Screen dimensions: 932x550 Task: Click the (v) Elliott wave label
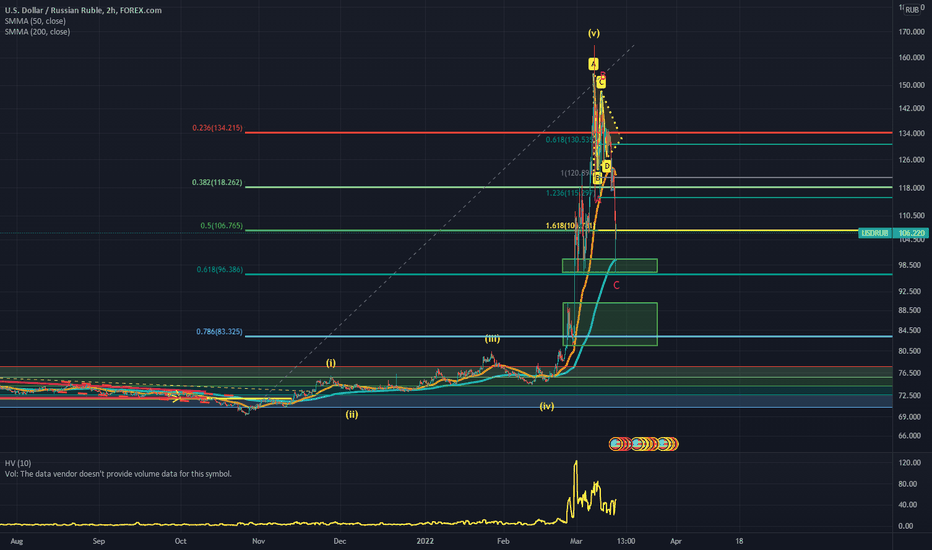594,33
